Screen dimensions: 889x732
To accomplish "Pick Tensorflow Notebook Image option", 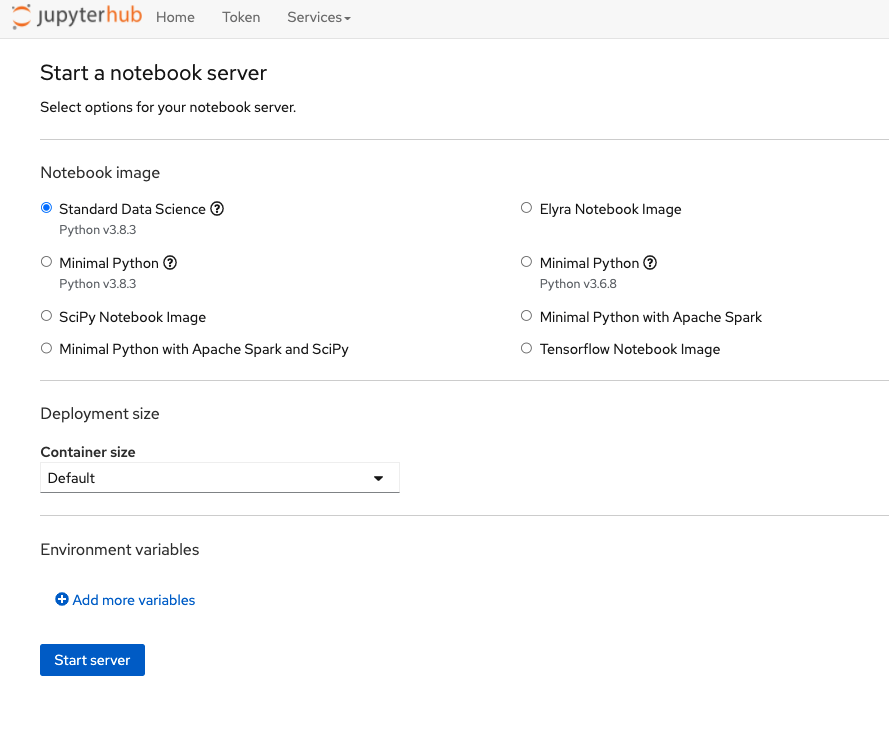I will 527,349.
